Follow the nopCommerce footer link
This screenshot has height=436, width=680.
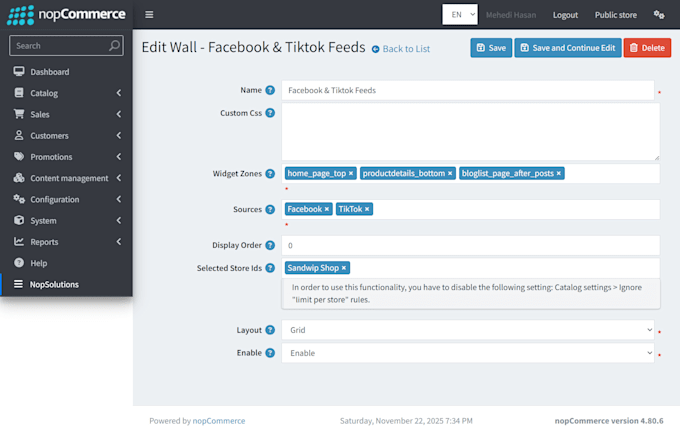pyautogui.click(x=219, y=420)
